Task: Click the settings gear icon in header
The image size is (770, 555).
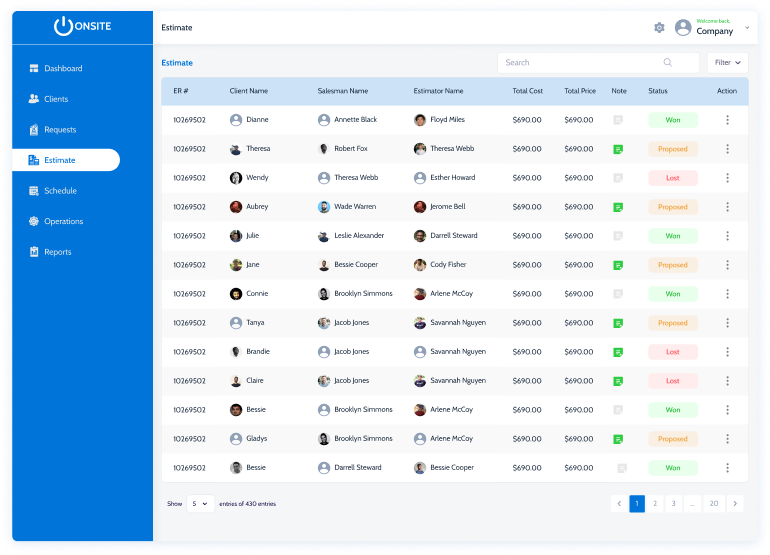Action: 659,28
